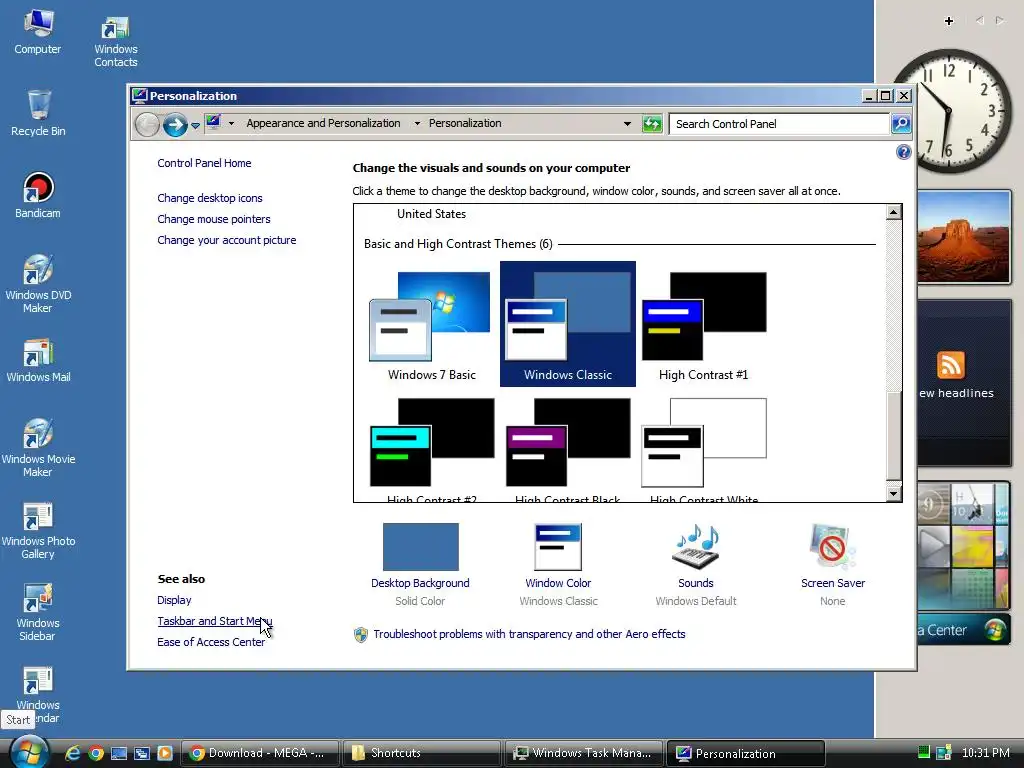Open Windows Photo Gallery shortcut
Screen dimensions: 1024x768
coord(38,530)
